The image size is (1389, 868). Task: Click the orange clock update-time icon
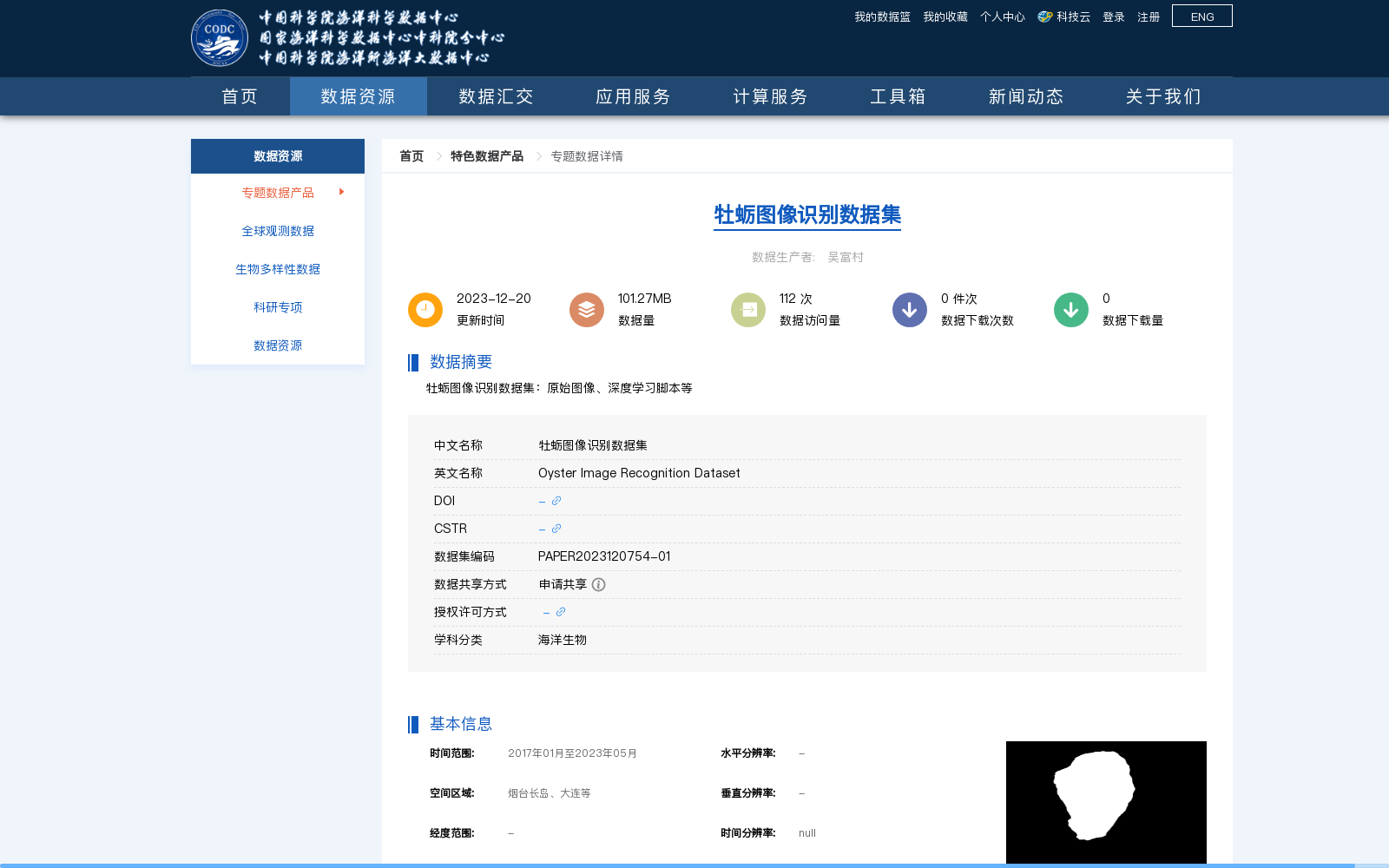425,310
